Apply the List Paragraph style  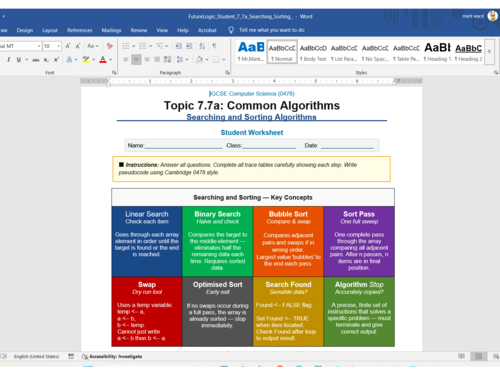click(x=344, y=52)
